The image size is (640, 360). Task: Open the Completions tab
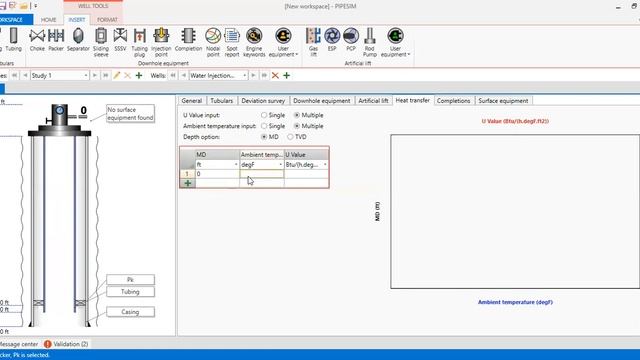coord(453,101)
